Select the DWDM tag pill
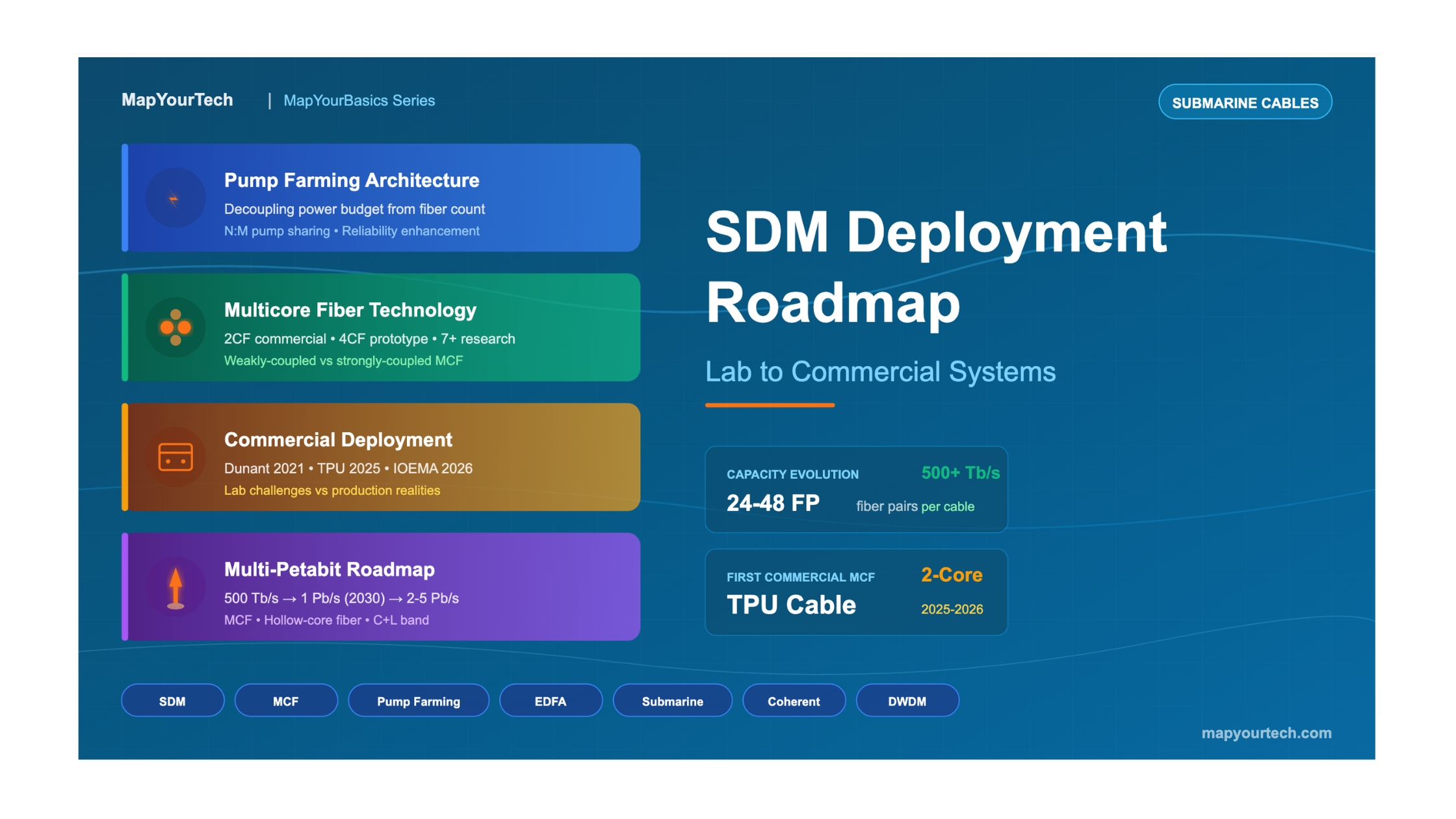 pos(907,701)
